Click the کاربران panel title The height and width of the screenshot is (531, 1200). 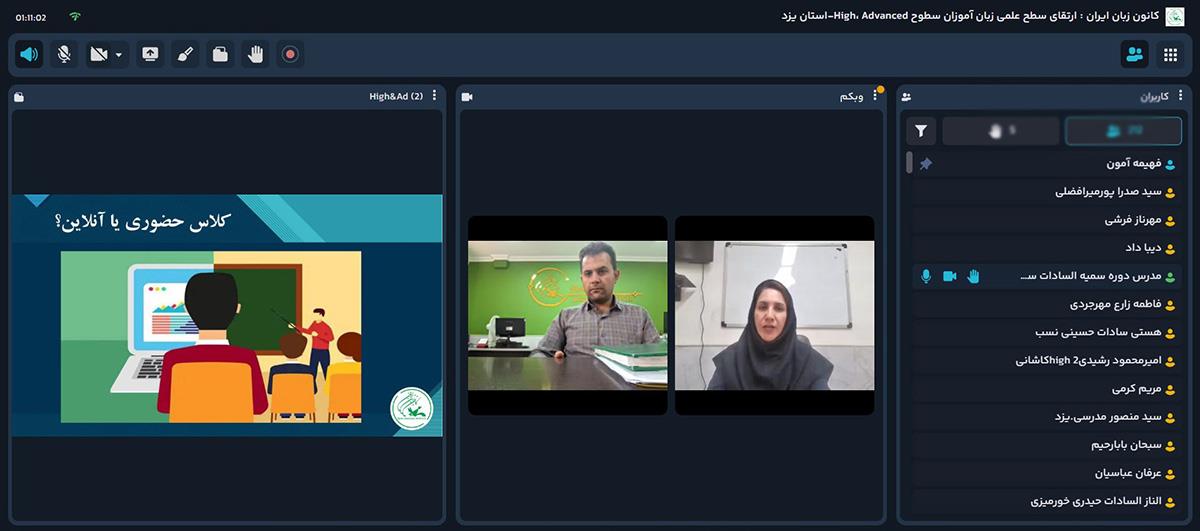pos(1154,97)
